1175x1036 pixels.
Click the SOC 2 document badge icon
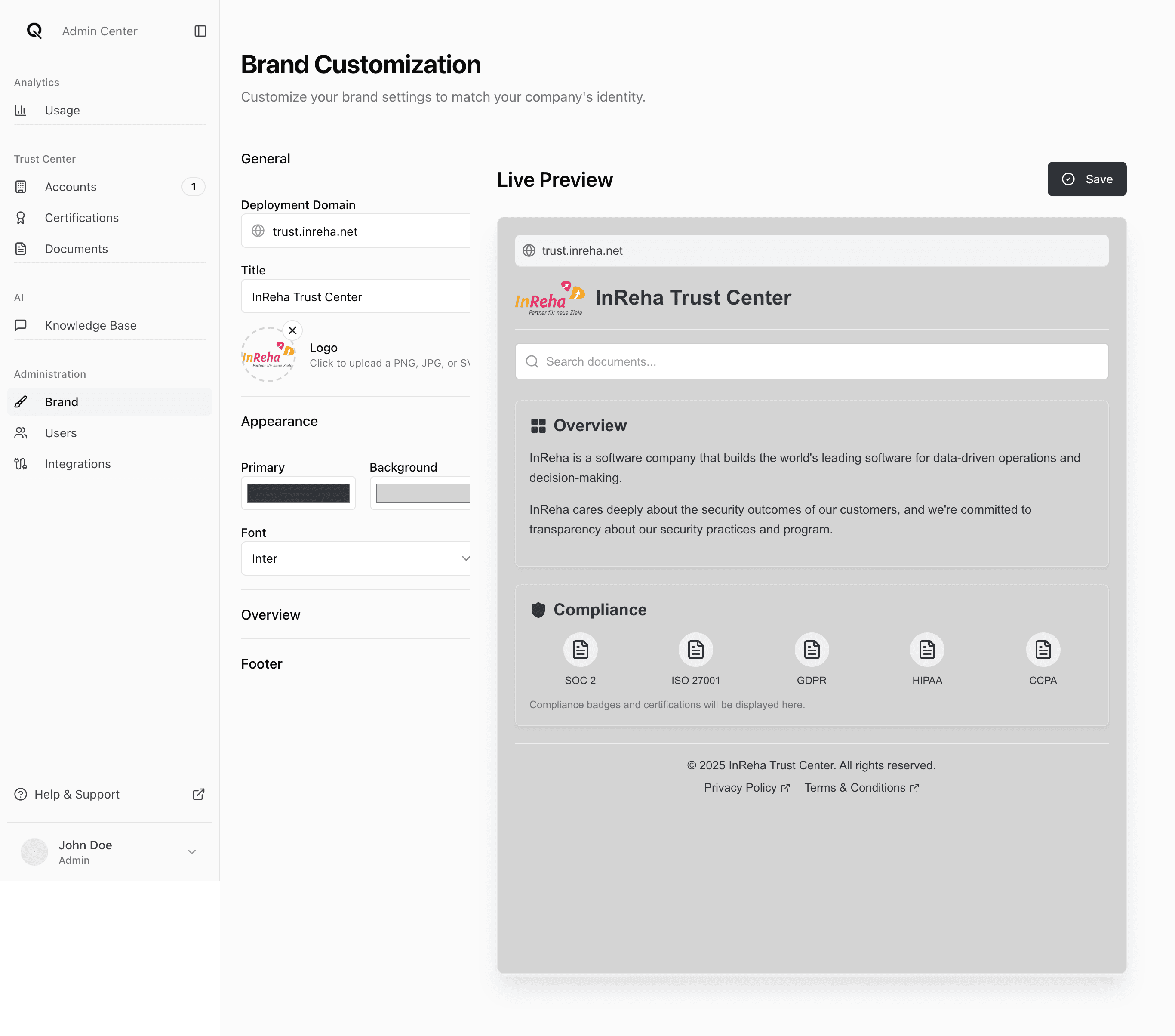click(581, 650)
